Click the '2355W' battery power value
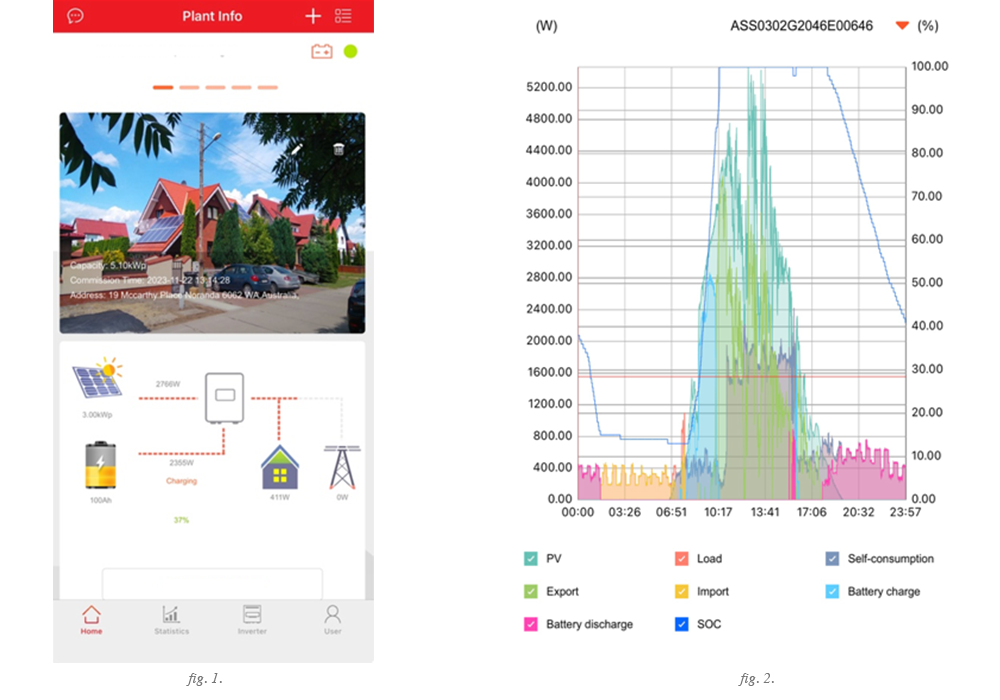 coord(181,463)
